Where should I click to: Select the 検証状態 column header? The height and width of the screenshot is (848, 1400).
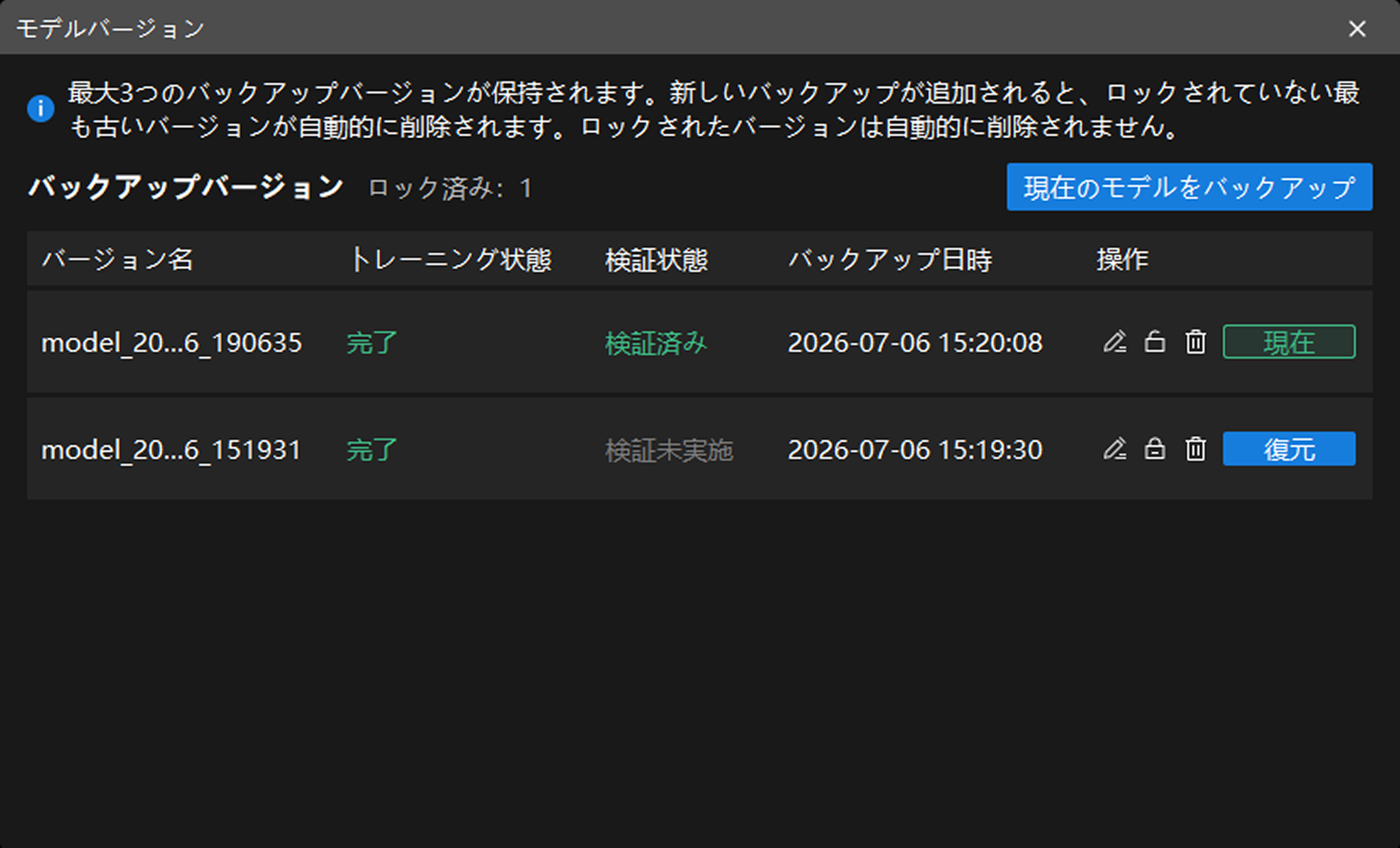pos(657,259)
